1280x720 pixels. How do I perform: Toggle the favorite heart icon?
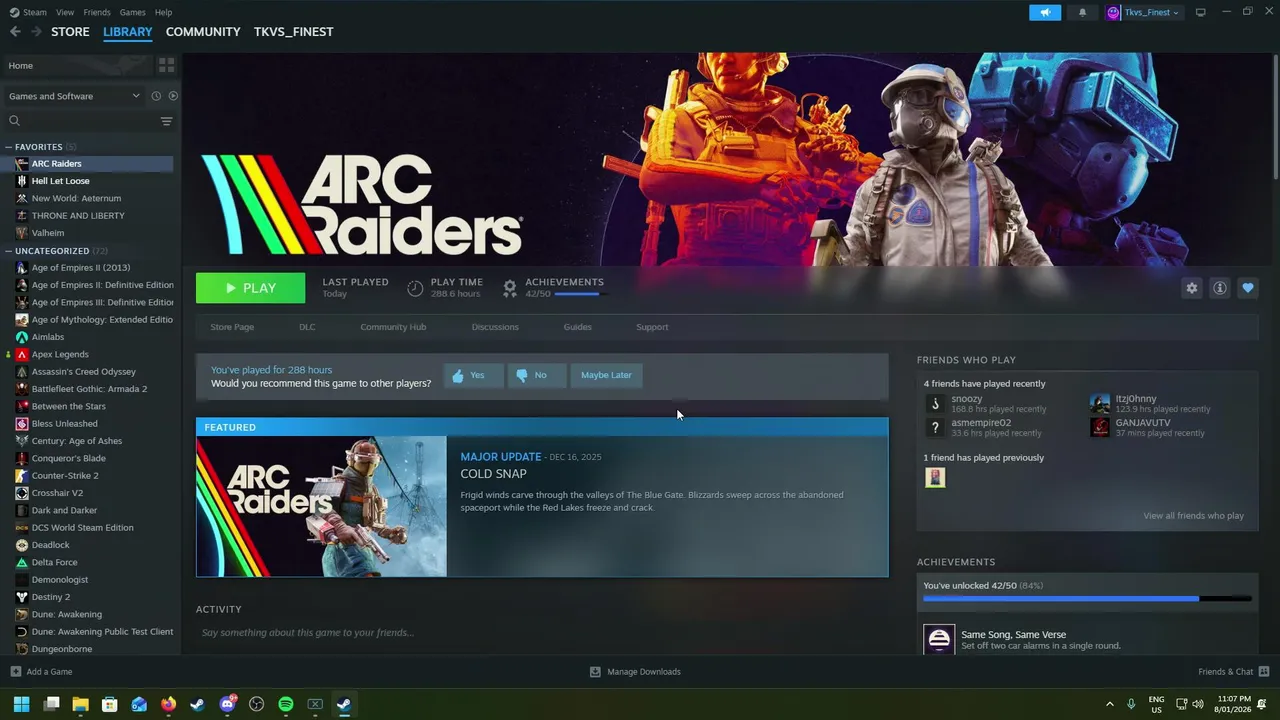click(x=1247, y=288)
